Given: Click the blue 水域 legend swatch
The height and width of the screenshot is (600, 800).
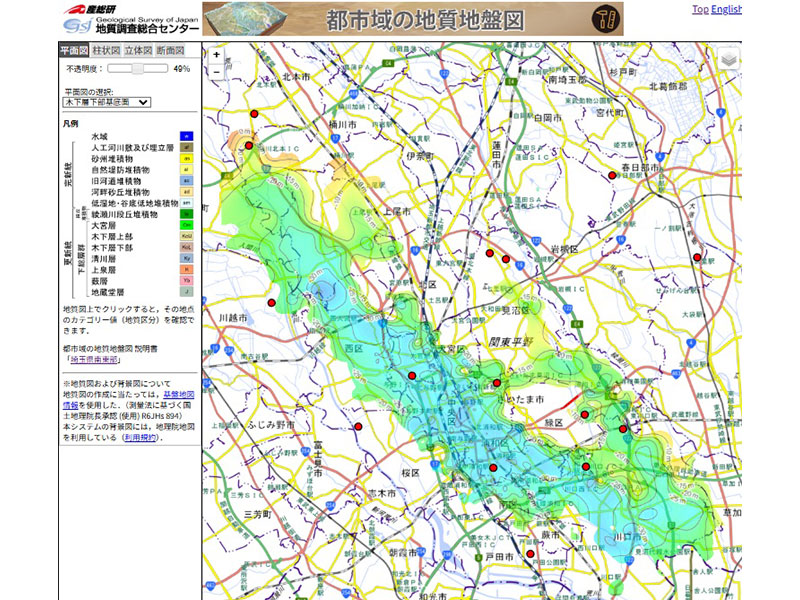Looking at the screenshot, I should [x=186, y=135].
